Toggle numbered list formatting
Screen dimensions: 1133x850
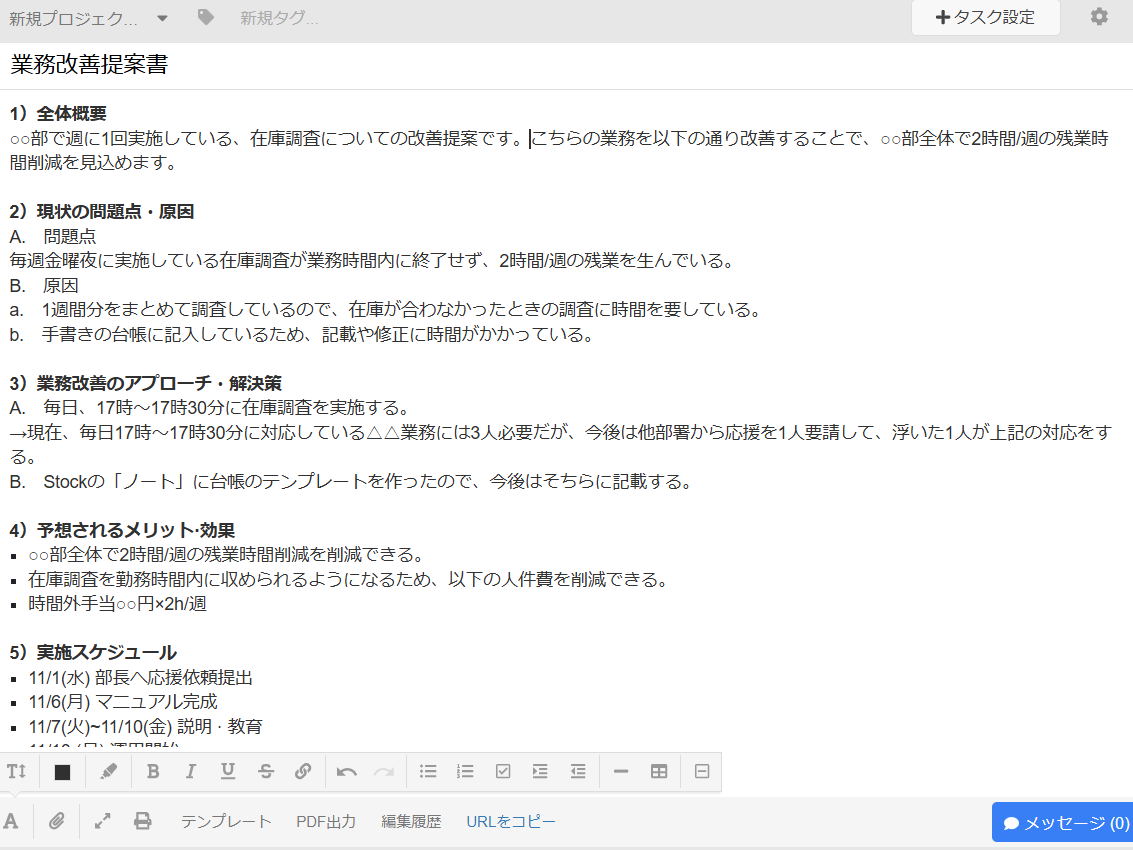465,771
